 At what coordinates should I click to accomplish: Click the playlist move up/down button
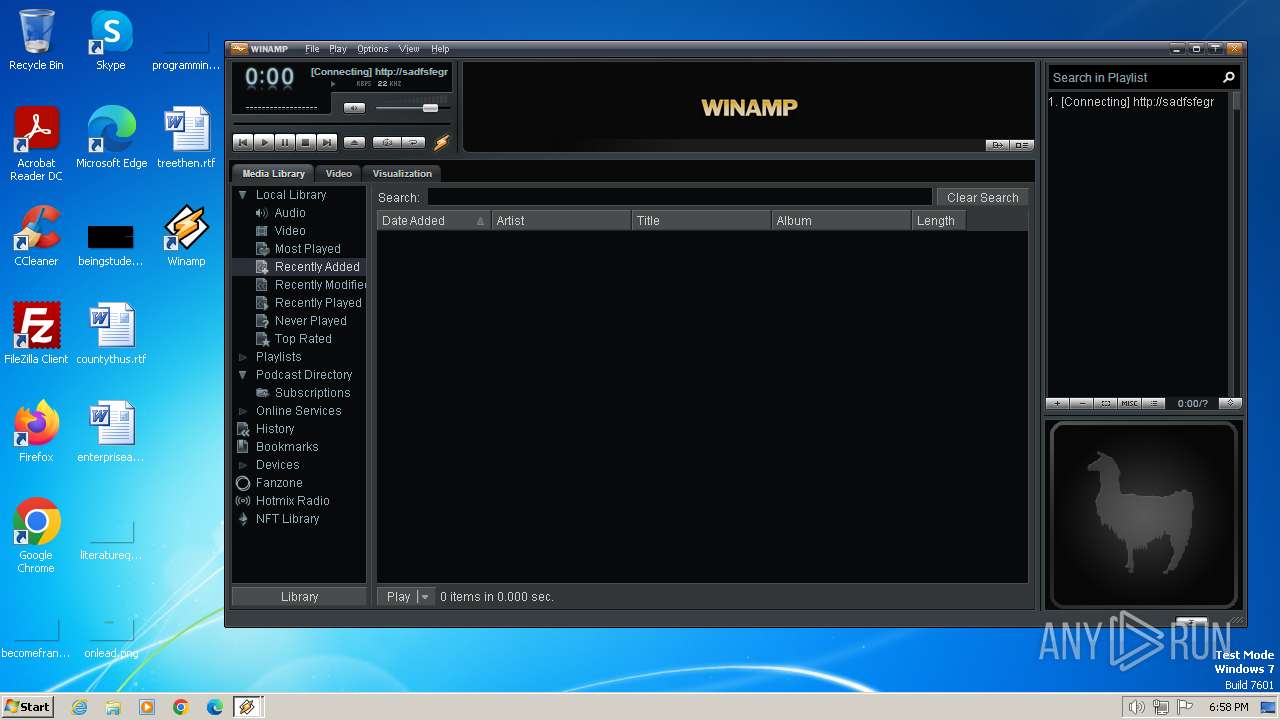click(1231, 404)
